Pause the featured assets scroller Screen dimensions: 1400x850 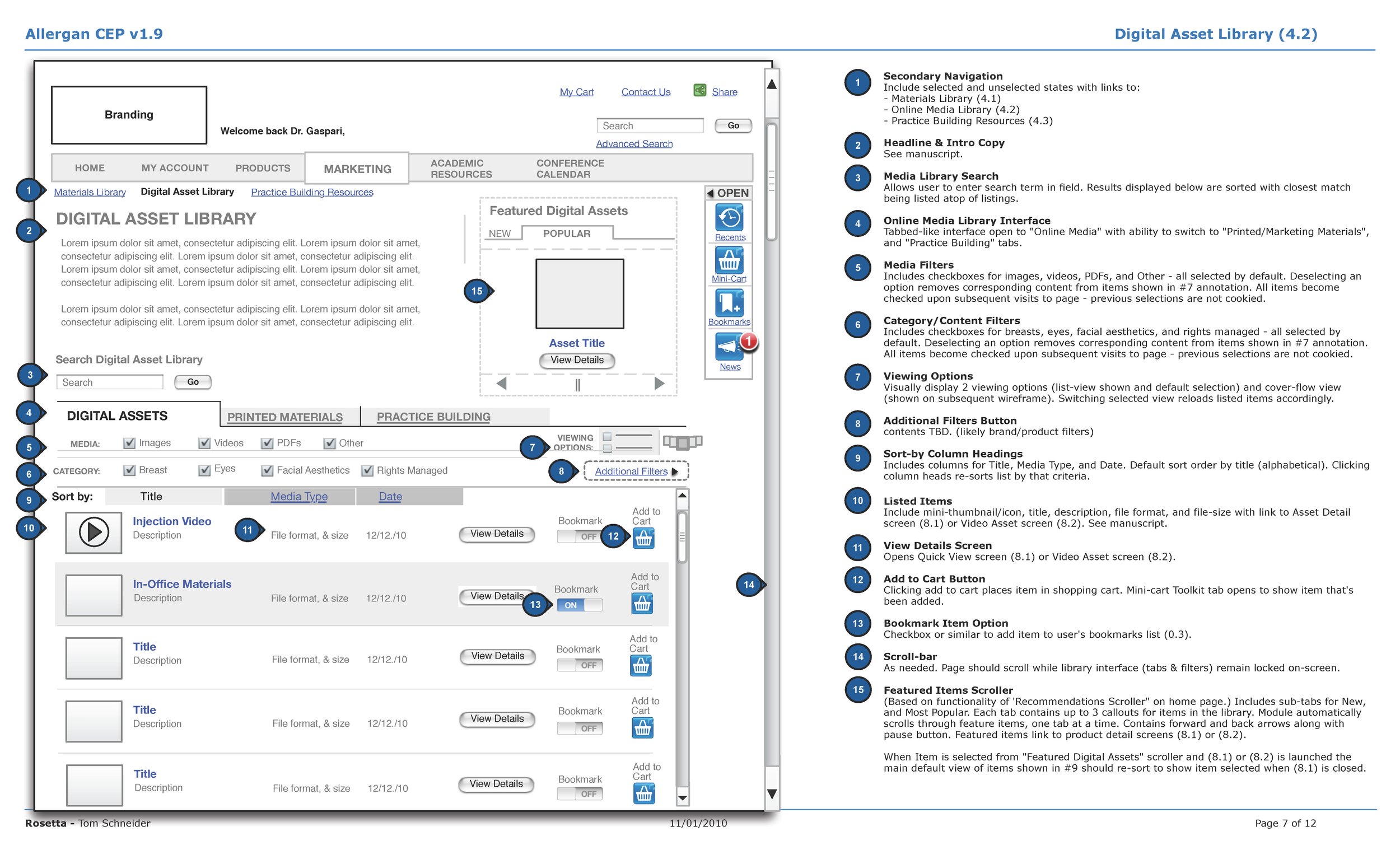577,385
